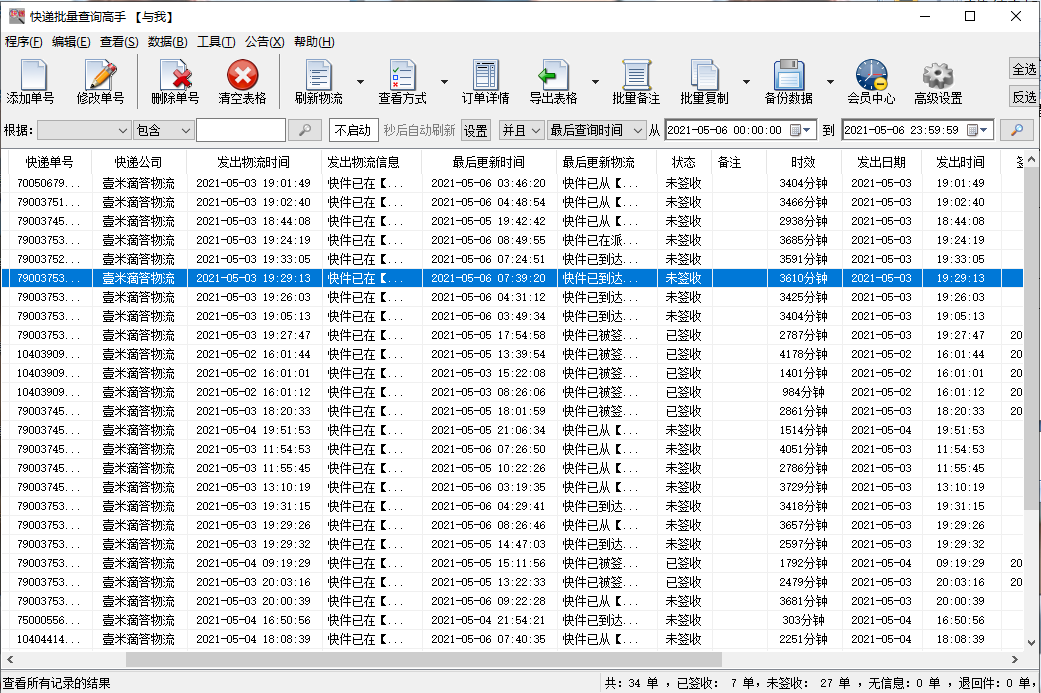
Task: Open the 根据 field combo box
Action: pyautogui.click(x=84, y=130)
